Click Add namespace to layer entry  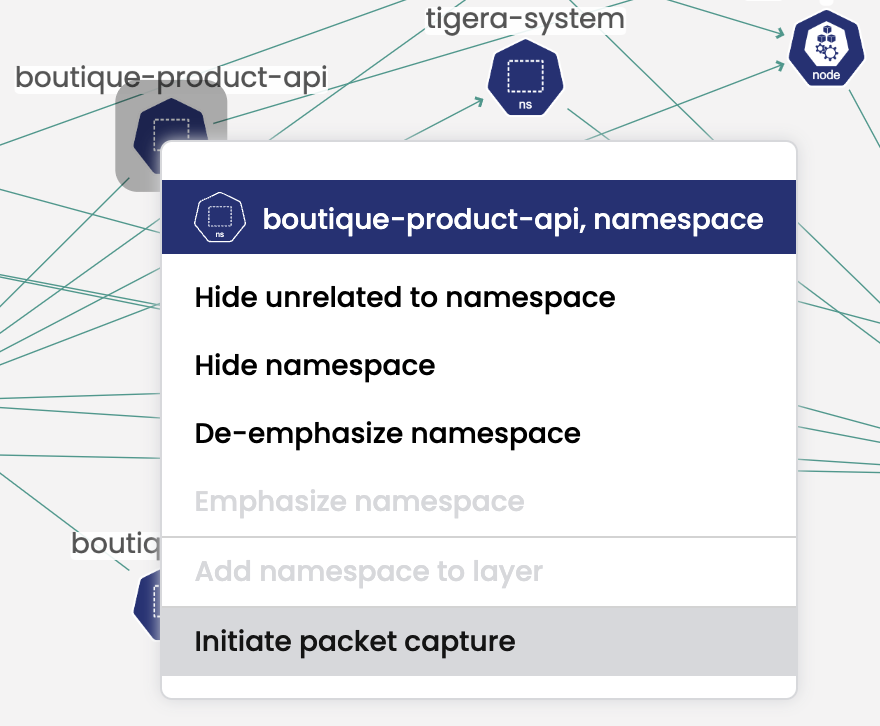click(479, 572)
